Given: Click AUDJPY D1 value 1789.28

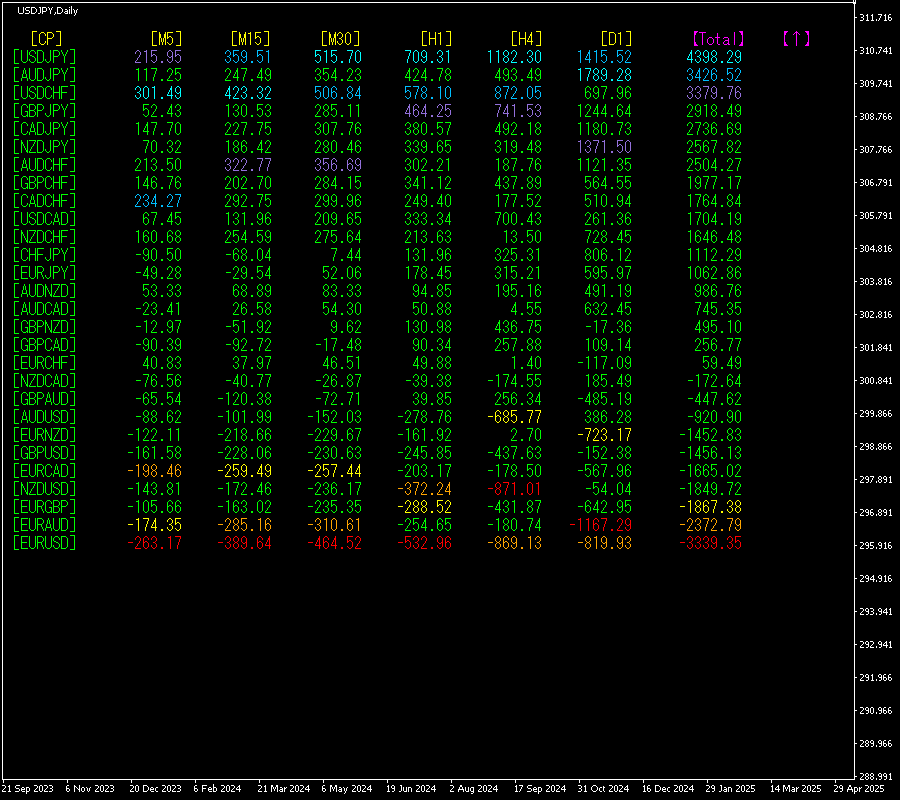Looking at the screenshot, I should coord(604,75).
